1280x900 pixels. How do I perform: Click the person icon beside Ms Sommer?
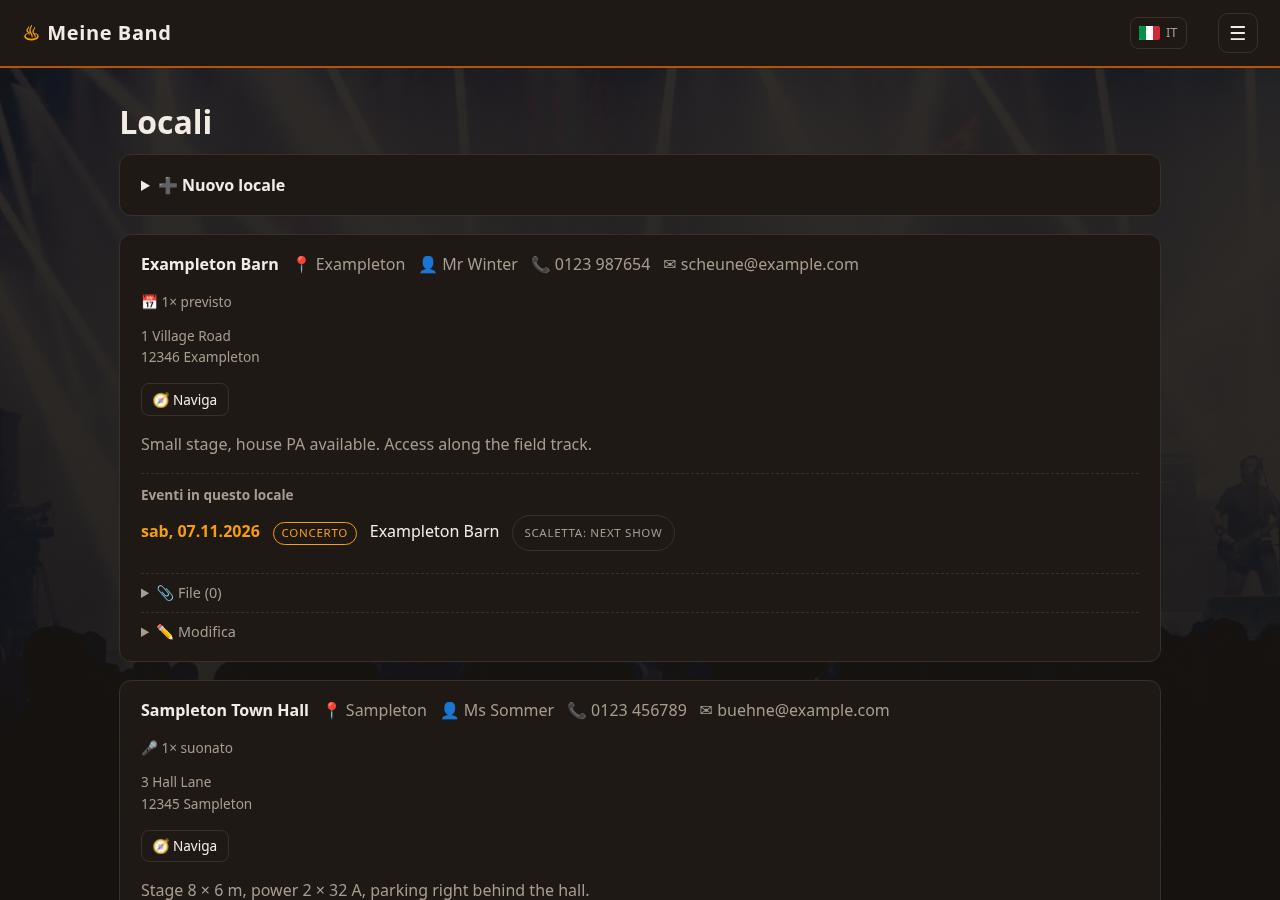(x=450, y=710)
